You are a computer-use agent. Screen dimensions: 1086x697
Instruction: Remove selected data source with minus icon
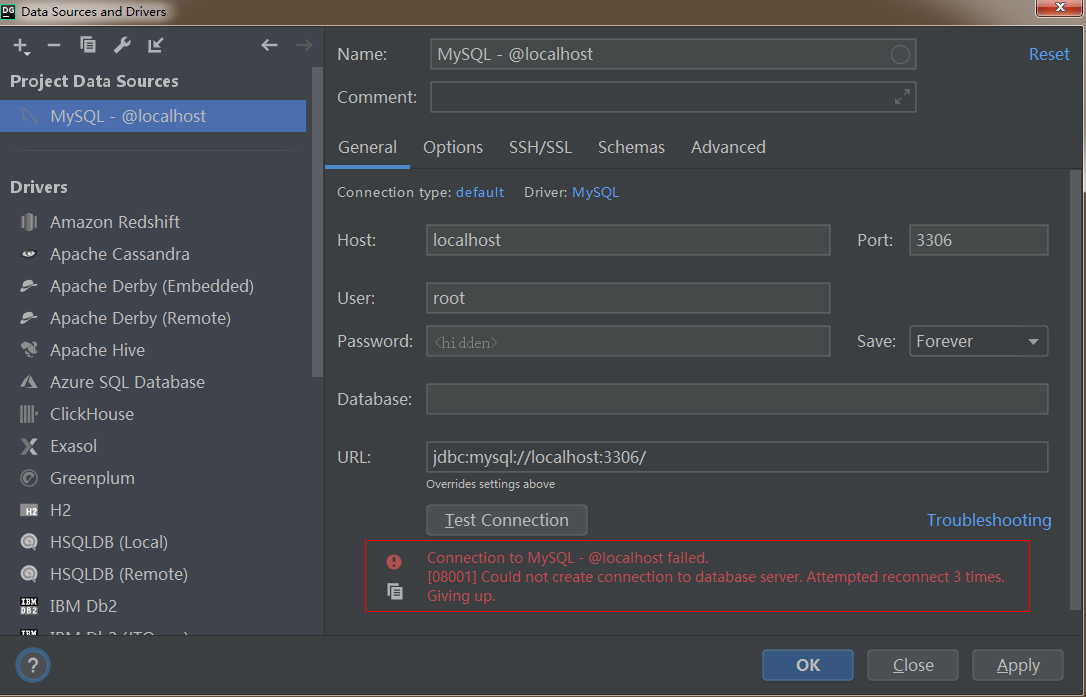(54, 46)
